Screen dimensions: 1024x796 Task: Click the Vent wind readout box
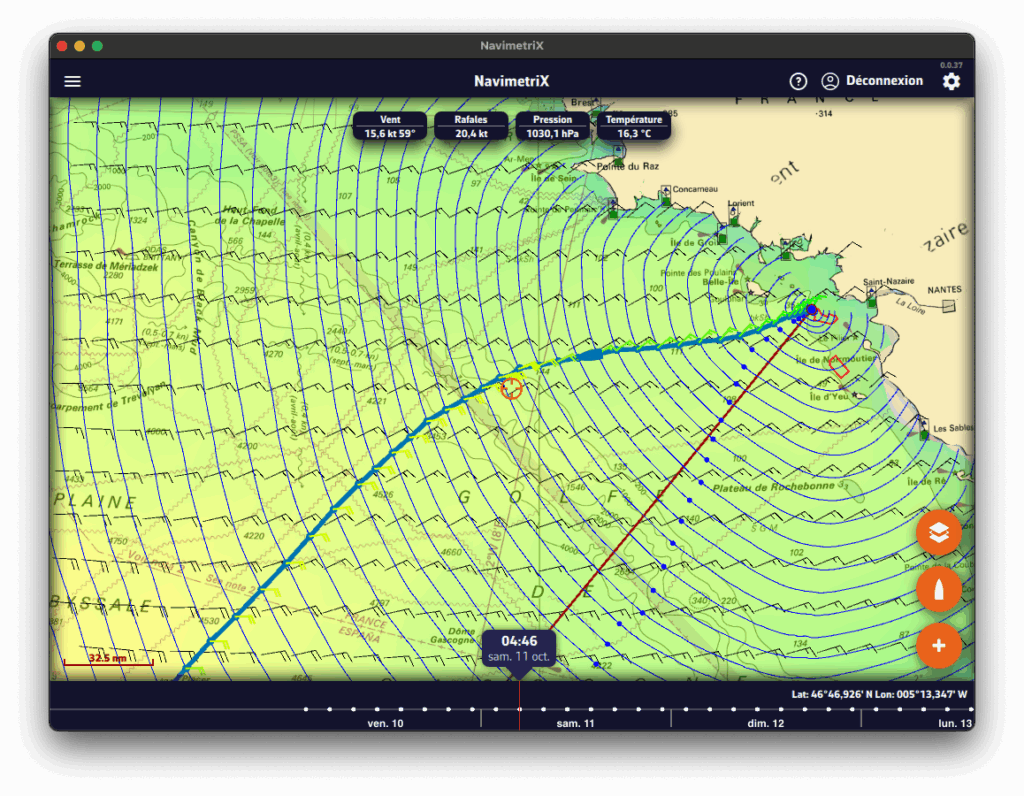coord(390,126)
